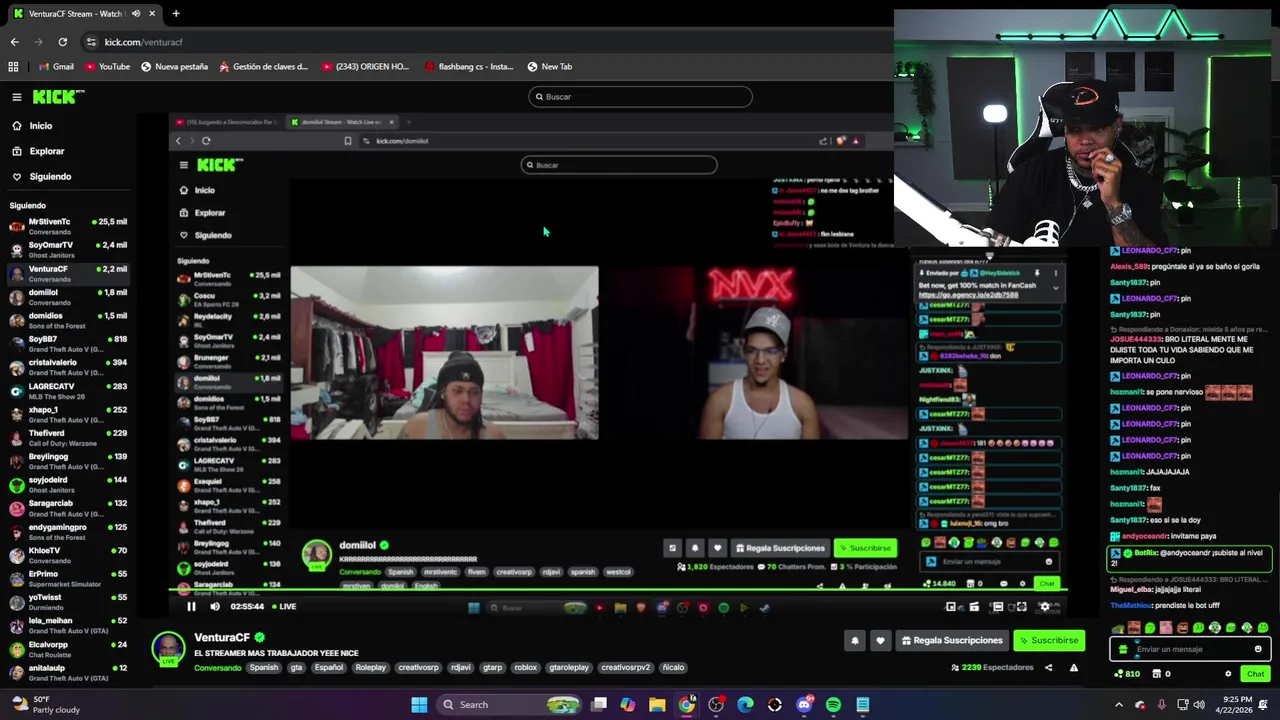Select the gtaroleplay stream tag

[x=569, y=668]
